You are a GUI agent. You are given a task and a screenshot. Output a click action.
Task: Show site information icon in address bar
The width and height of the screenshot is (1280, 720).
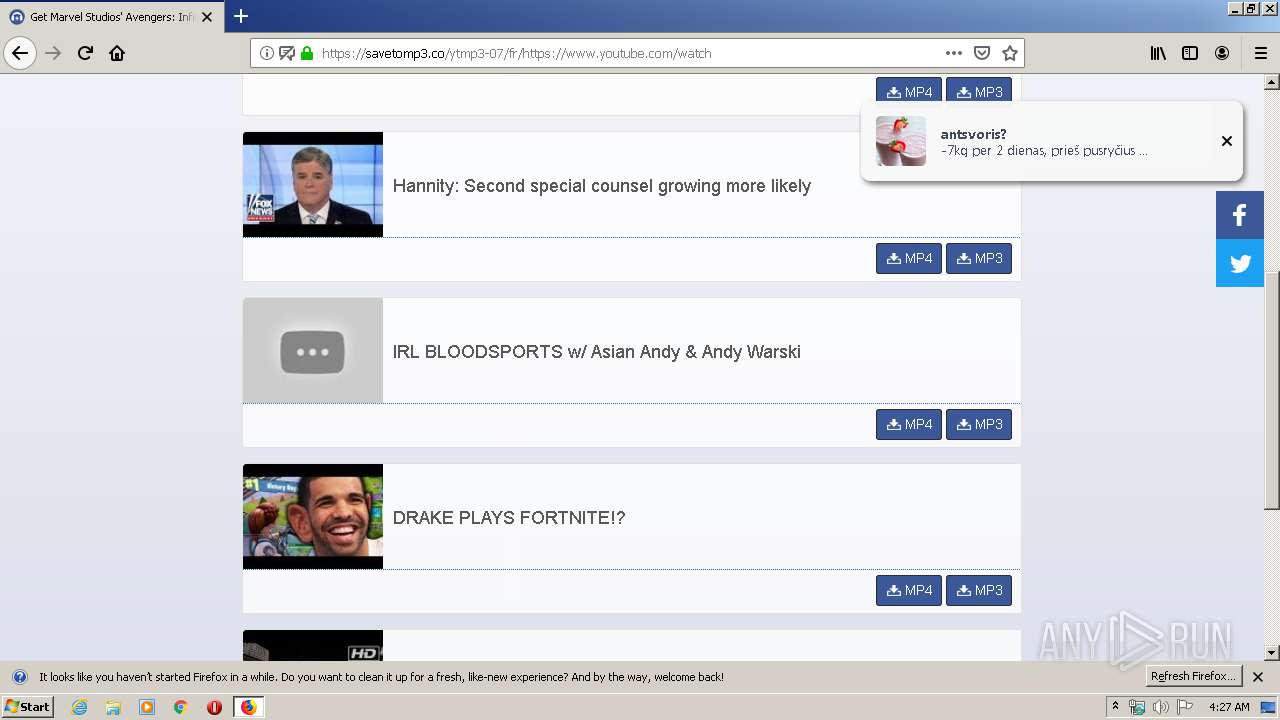click(267, 53)
